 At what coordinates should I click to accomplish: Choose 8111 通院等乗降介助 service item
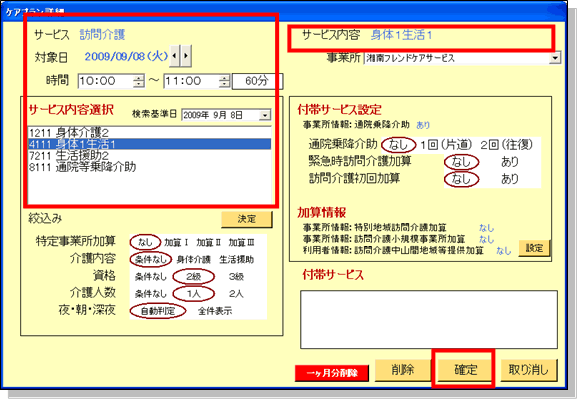[x=149, y=167]
